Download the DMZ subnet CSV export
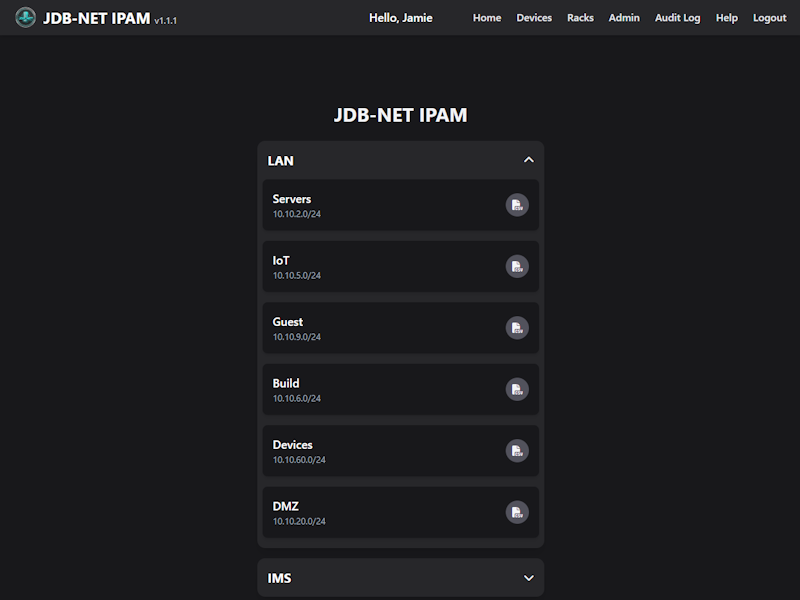Viewport: 800px width, 600px height. tap(517, 512)
